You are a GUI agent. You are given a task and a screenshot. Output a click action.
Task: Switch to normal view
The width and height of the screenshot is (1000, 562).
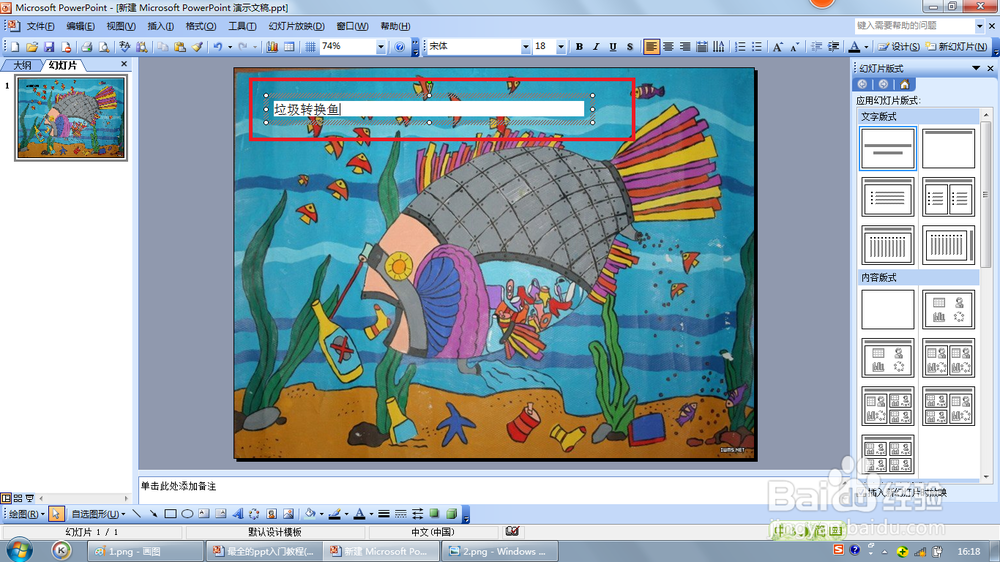(6, 498)
